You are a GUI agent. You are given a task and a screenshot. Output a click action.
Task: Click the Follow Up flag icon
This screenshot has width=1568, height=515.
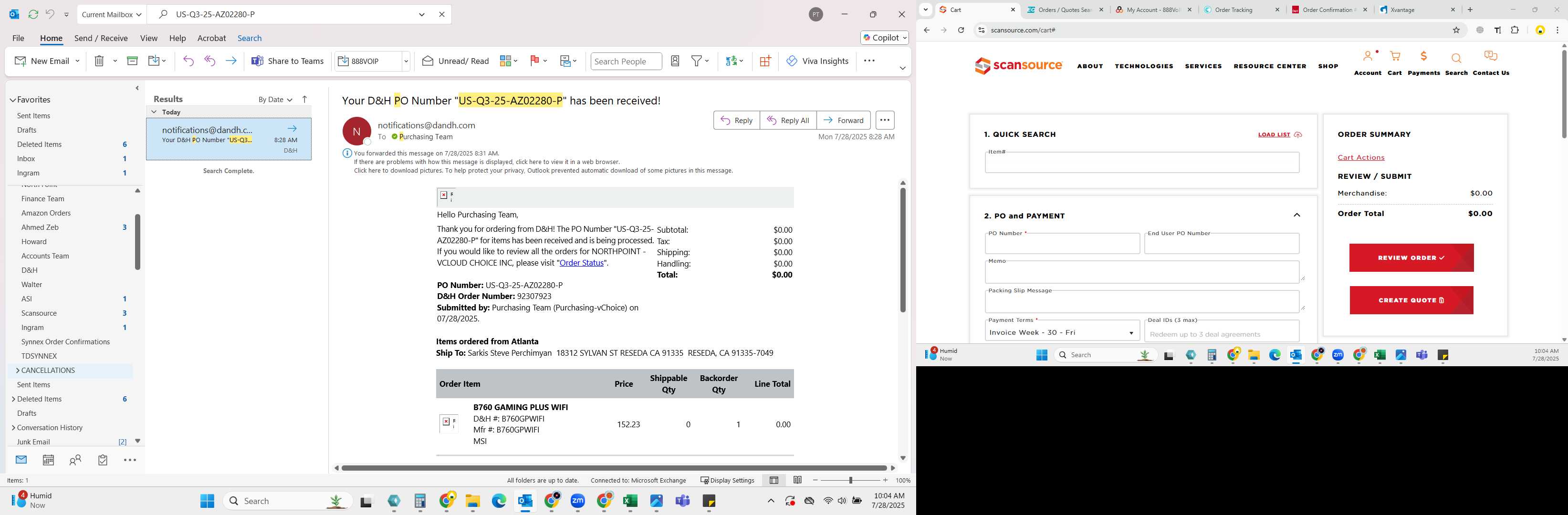[x=534, y=61]
